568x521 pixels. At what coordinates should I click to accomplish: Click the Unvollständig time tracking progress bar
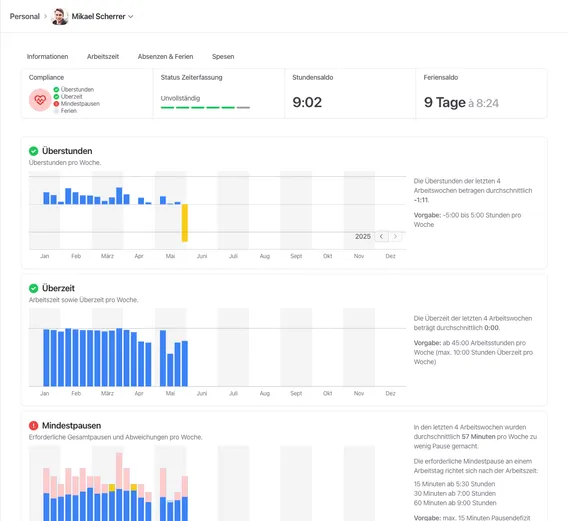205,108
